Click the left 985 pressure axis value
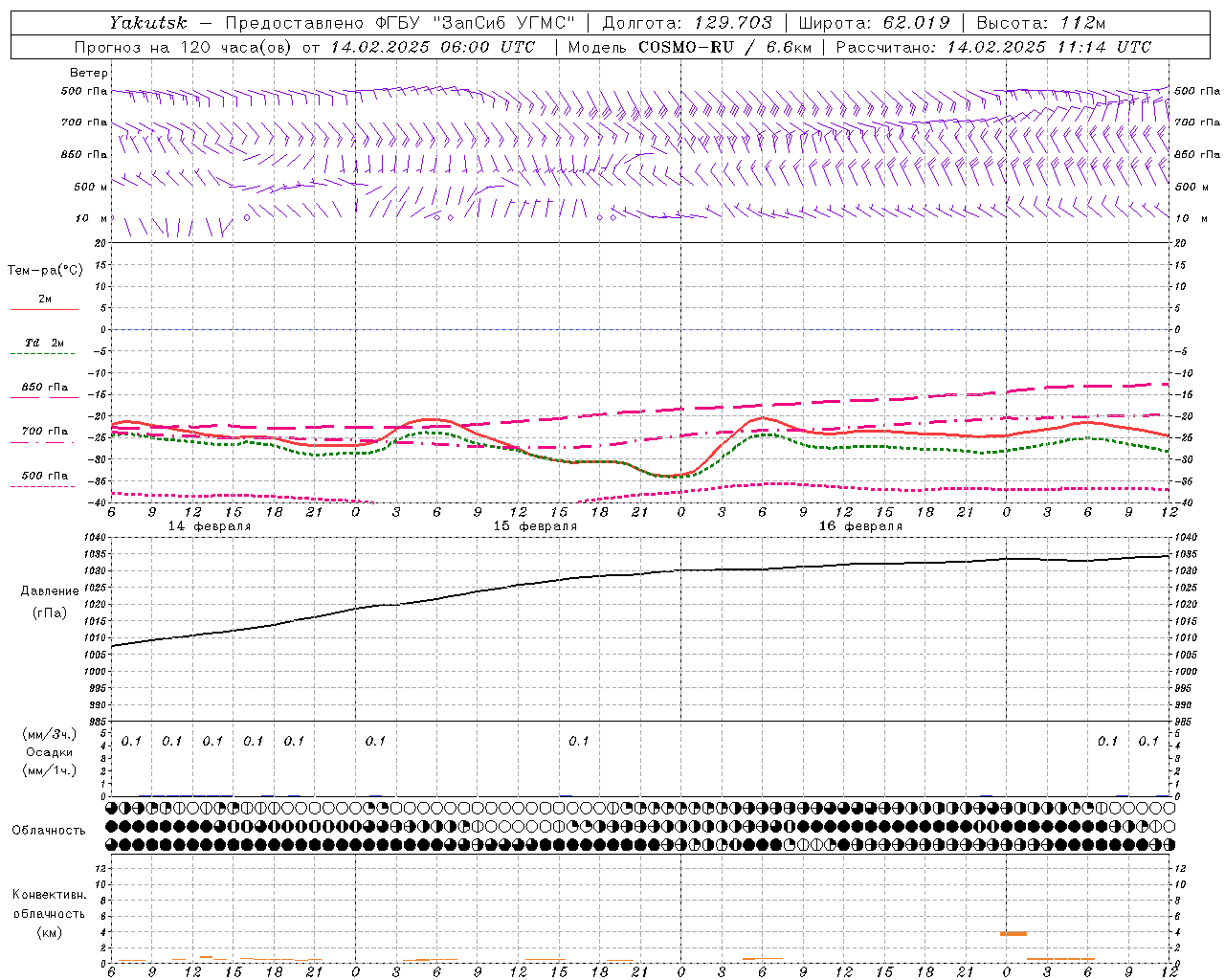1225x980 pixels. pos(99,722)
